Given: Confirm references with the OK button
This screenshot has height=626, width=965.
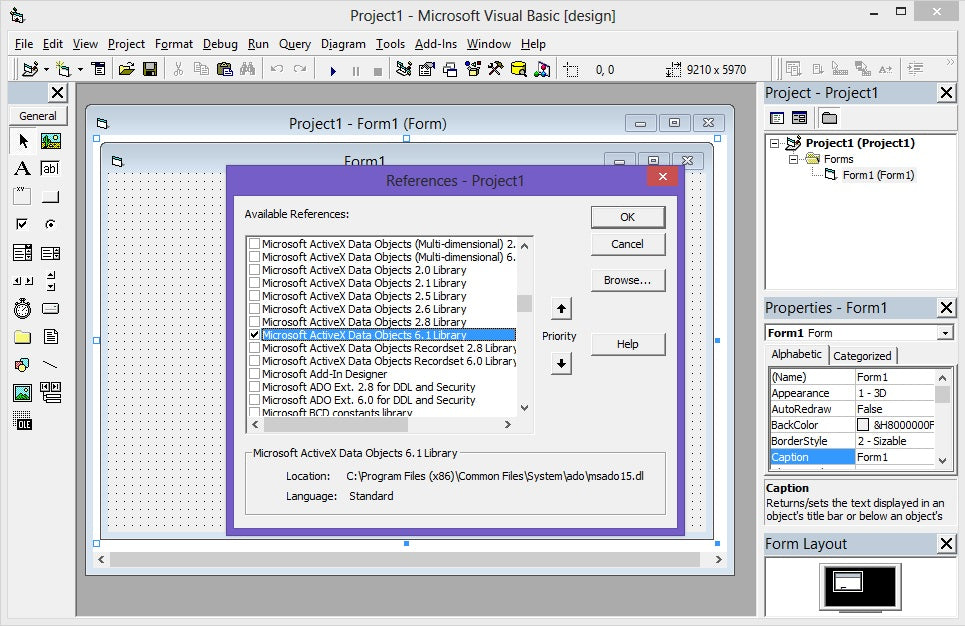Looking at the screenshot, I should [x=627, y=217].
